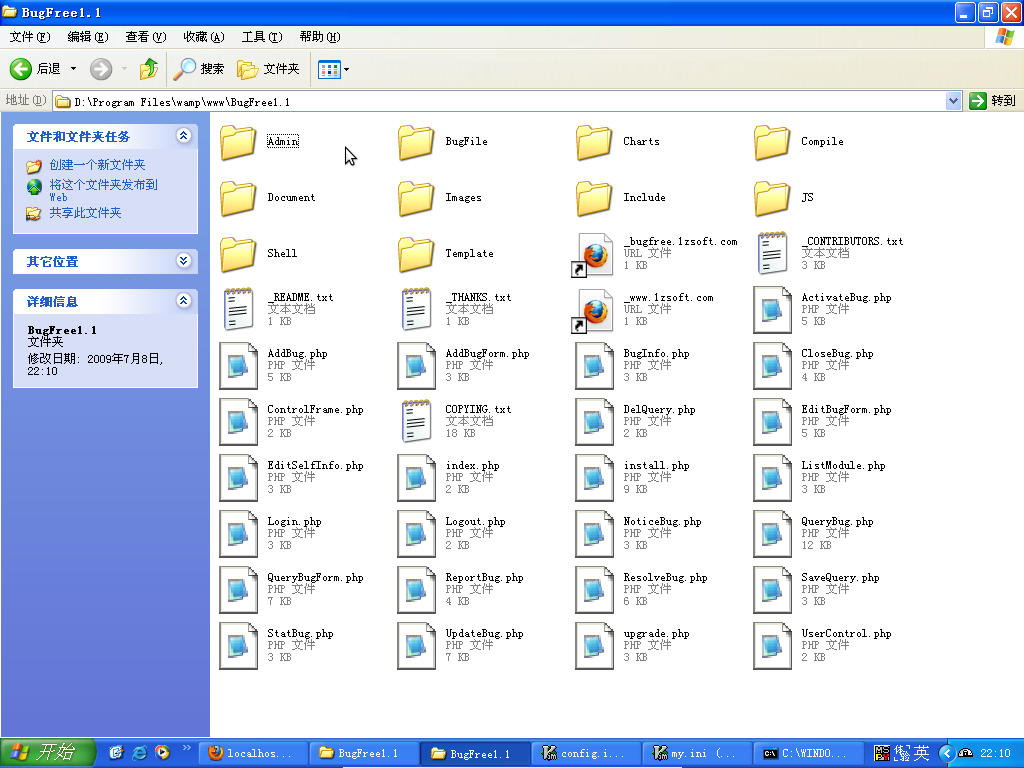Click 将这个文件夹发布到 Web link
This screenshot has height=768, width=1024.
[x=103, y=190]
